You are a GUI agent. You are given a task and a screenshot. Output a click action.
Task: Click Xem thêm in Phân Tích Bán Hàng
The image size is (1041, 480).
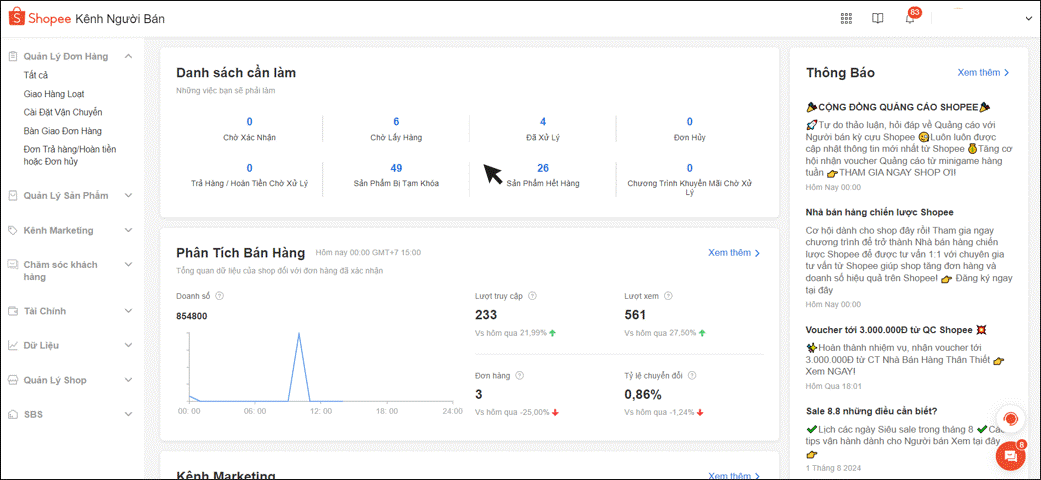click(x=734, y=253)
